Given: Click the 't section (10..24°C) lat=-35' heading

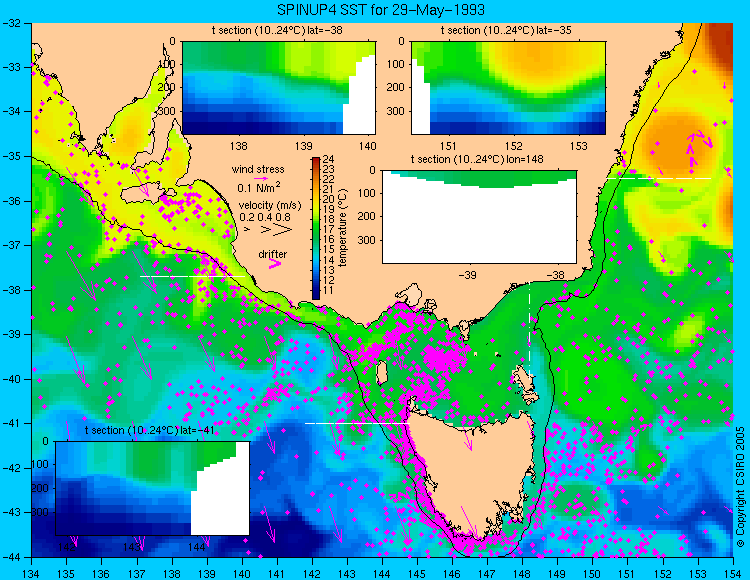Looking at the screenshot, I should (506, 31).
